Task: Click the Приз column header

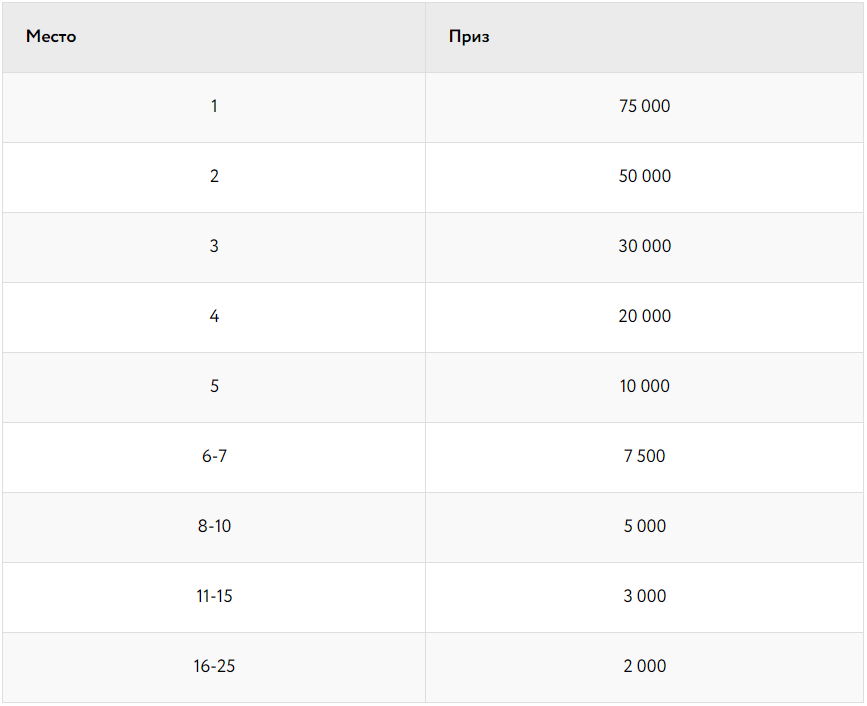Action: (x=469, y=37)
